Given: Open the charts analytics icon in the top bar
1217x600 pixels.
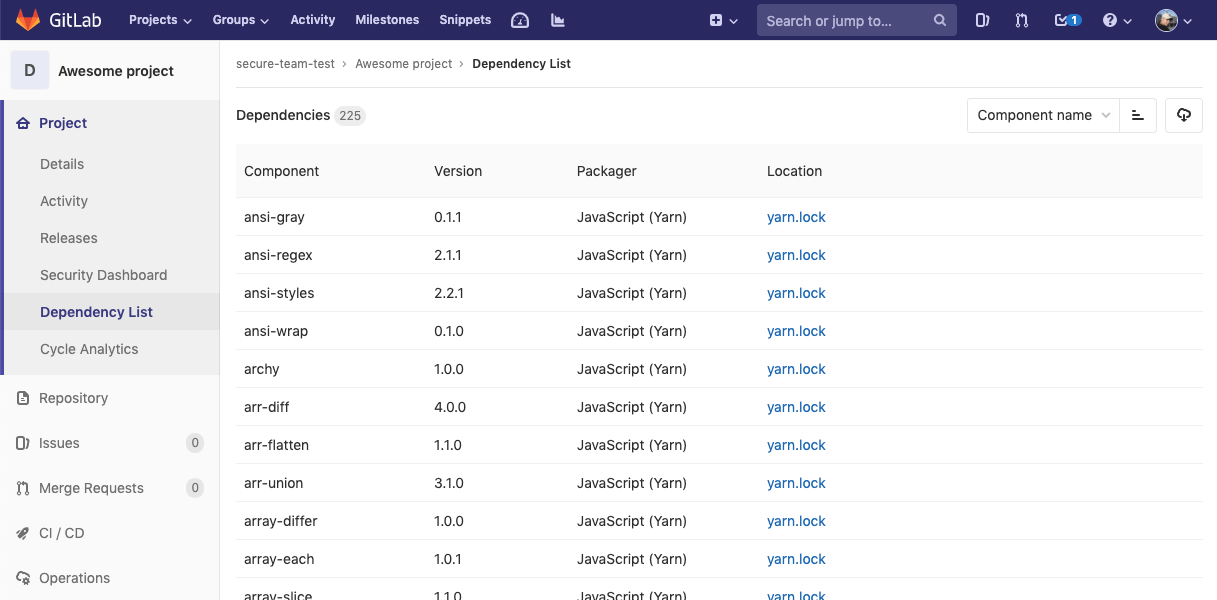Looking at the screenshot, I should coord(558,19).
